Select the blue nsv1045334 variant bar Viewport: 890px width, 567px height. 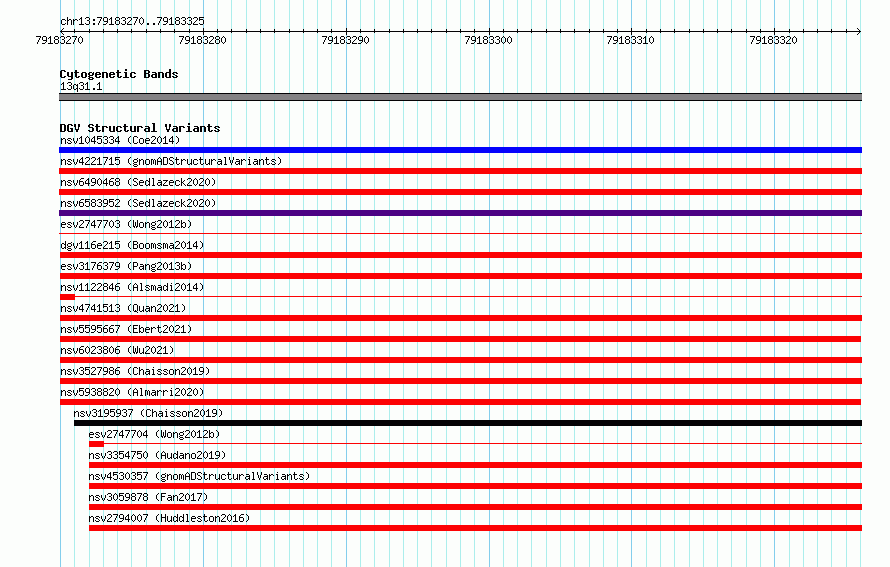(x=460, y=150)
